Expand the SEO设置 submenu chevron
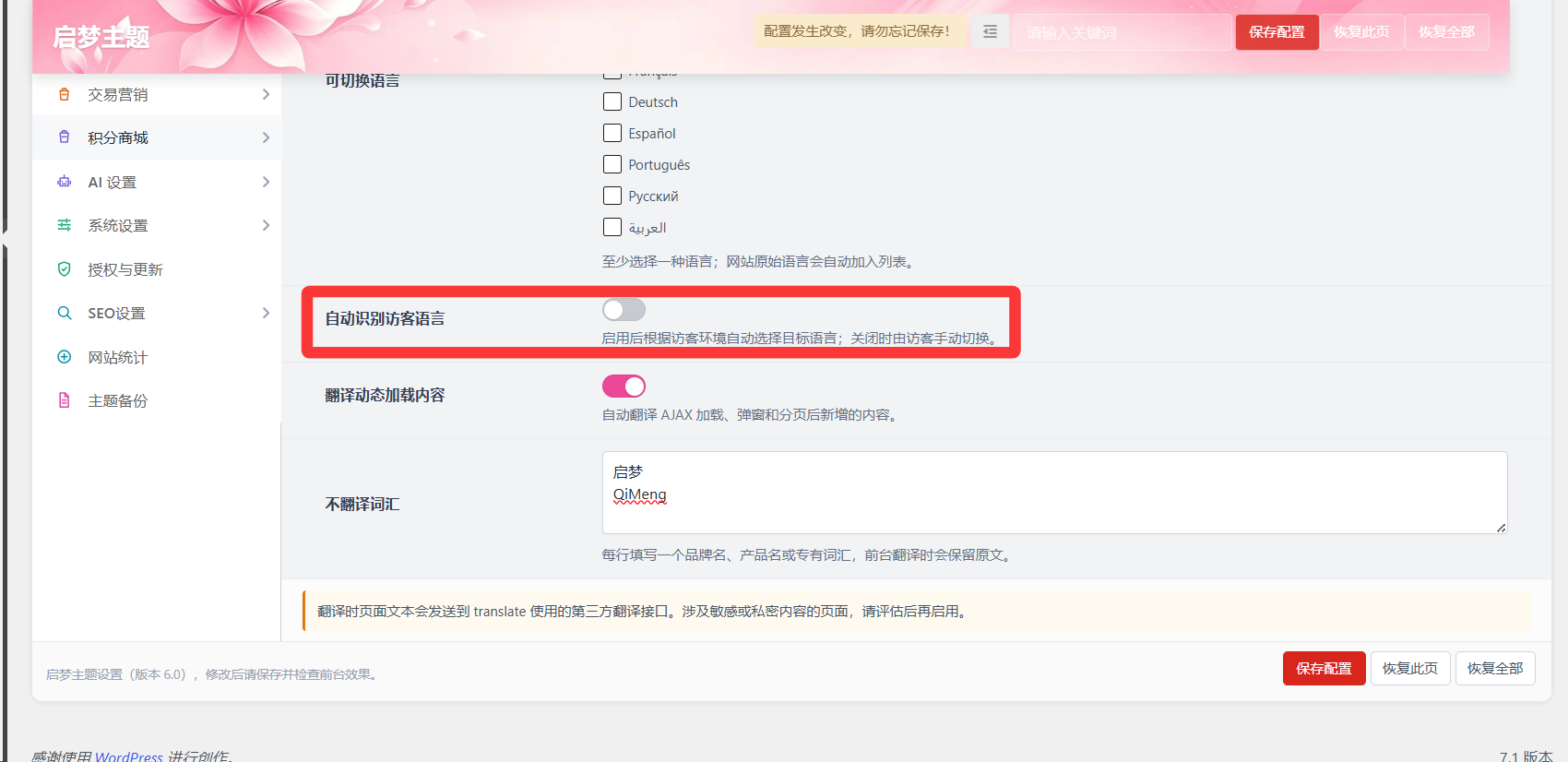 266,313
